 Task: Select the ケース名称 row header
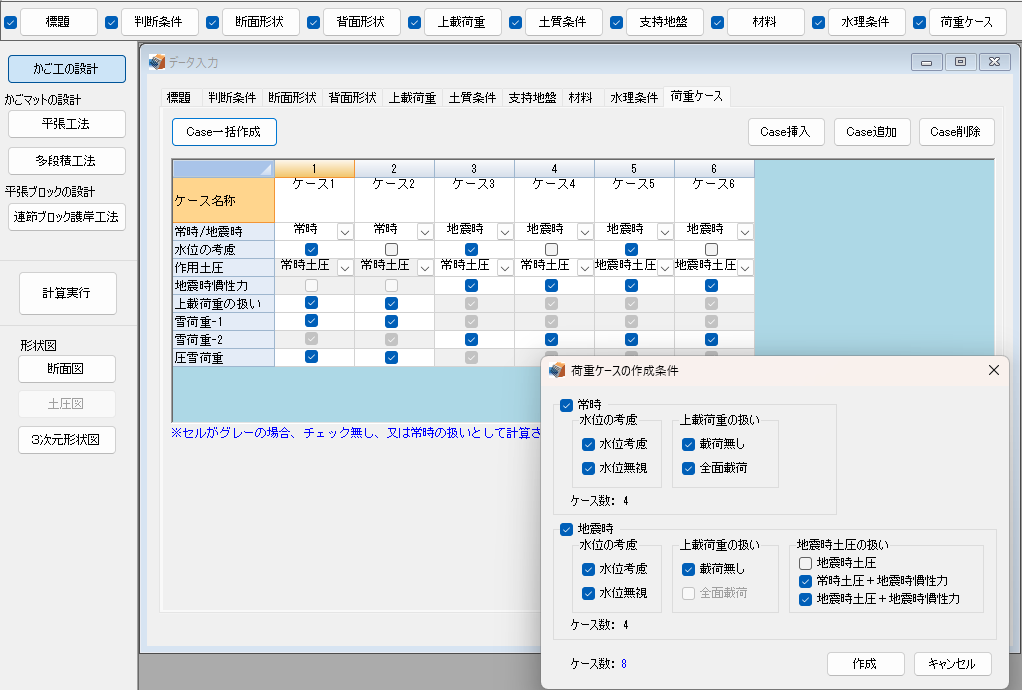[x=223, y=200]
